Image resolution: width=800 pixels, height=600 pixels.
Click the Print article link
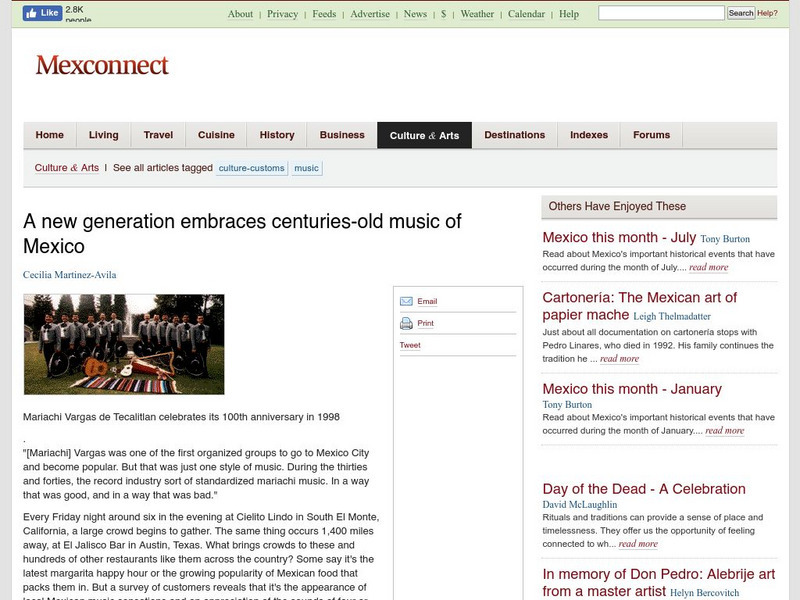[x=426, y=323]
